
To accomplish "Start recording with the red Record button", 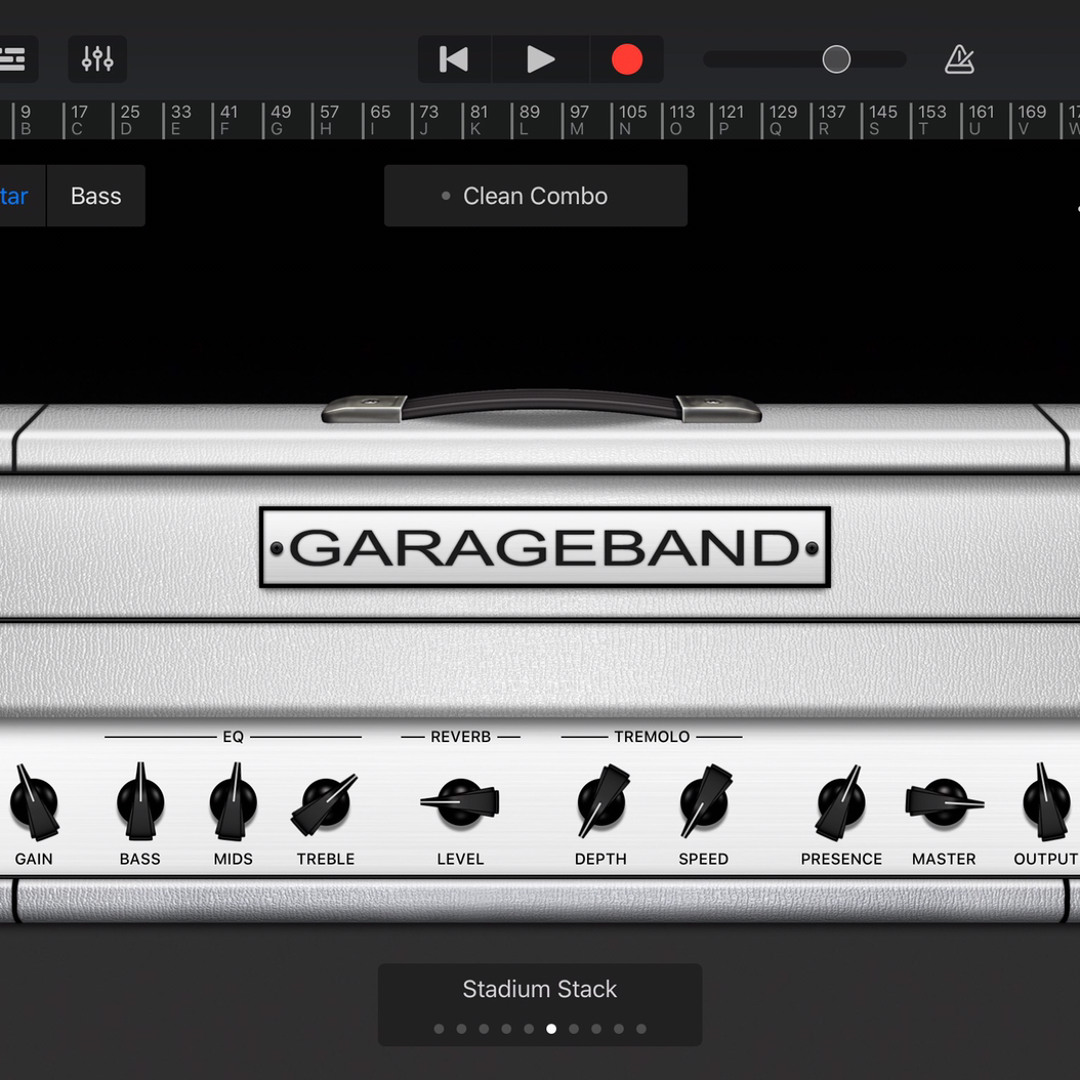I will point(627,60).
